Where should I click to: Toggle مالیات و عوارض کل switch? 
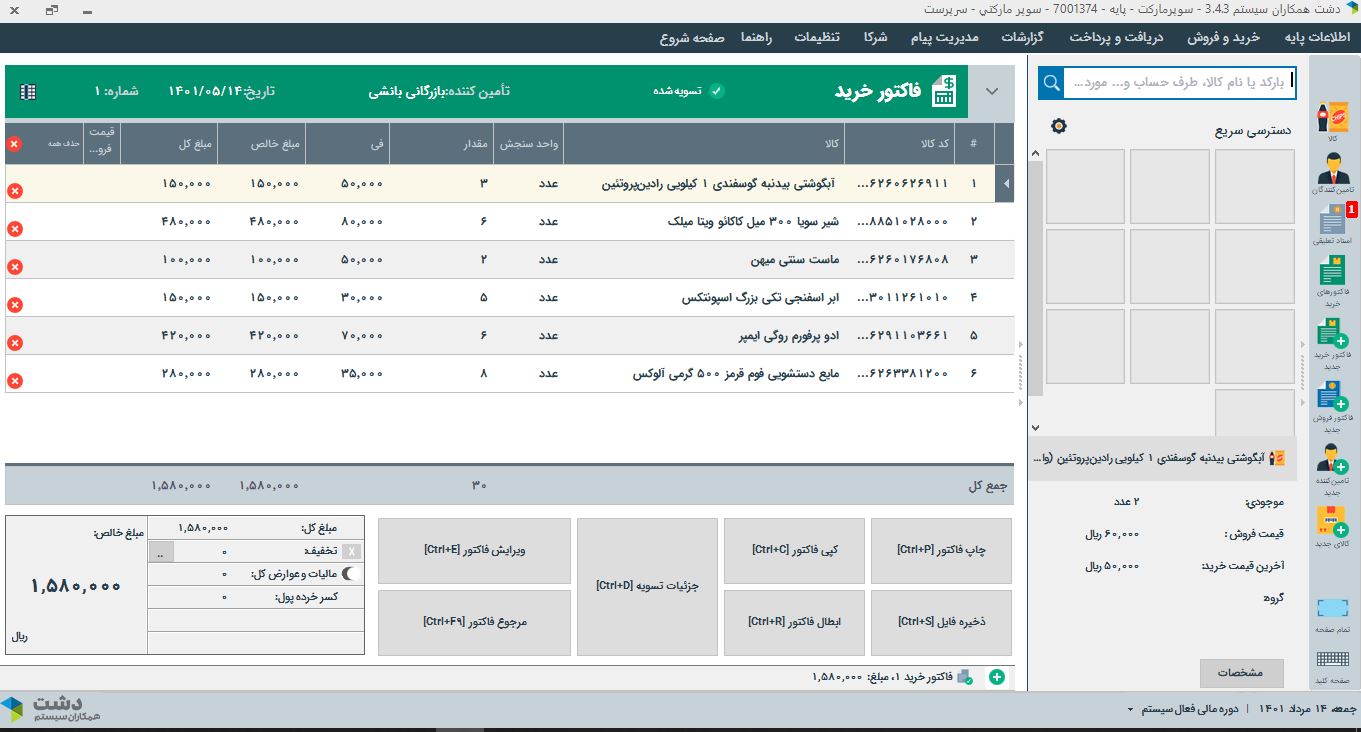352,574
